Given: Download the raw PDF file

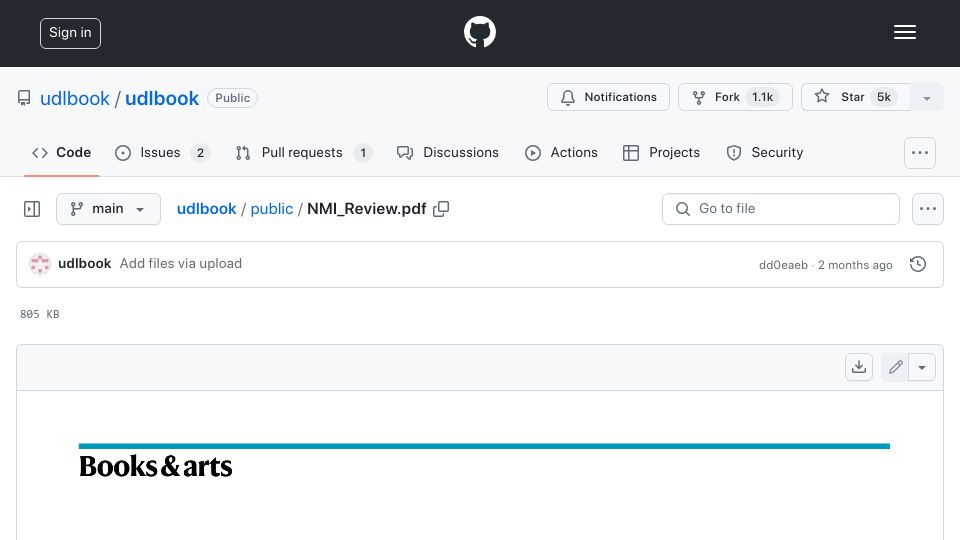Looking at the screenshot, I should 859,367.
